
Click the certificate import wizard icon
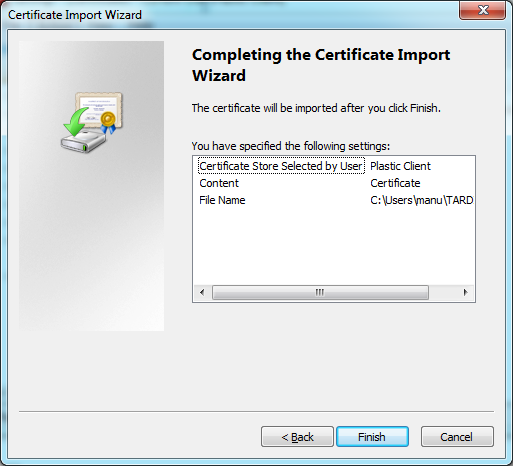coord(92,122)
